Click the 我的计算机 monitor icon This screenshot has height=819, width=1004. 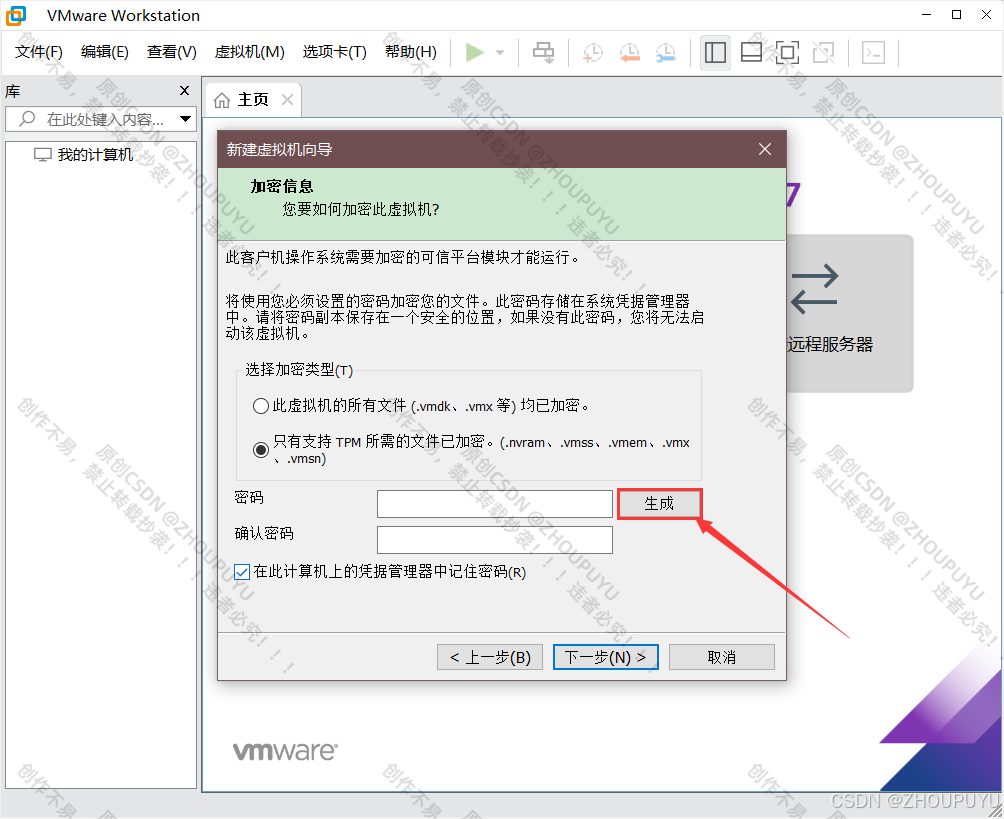pos(42,155)
